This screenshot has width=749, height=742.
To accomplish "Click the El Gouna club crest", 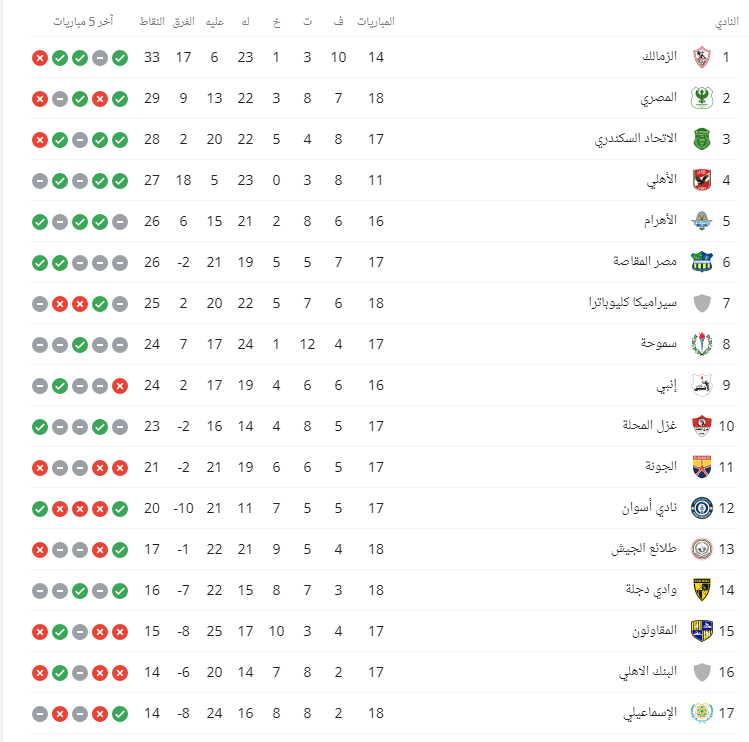I will coord(702,467).
